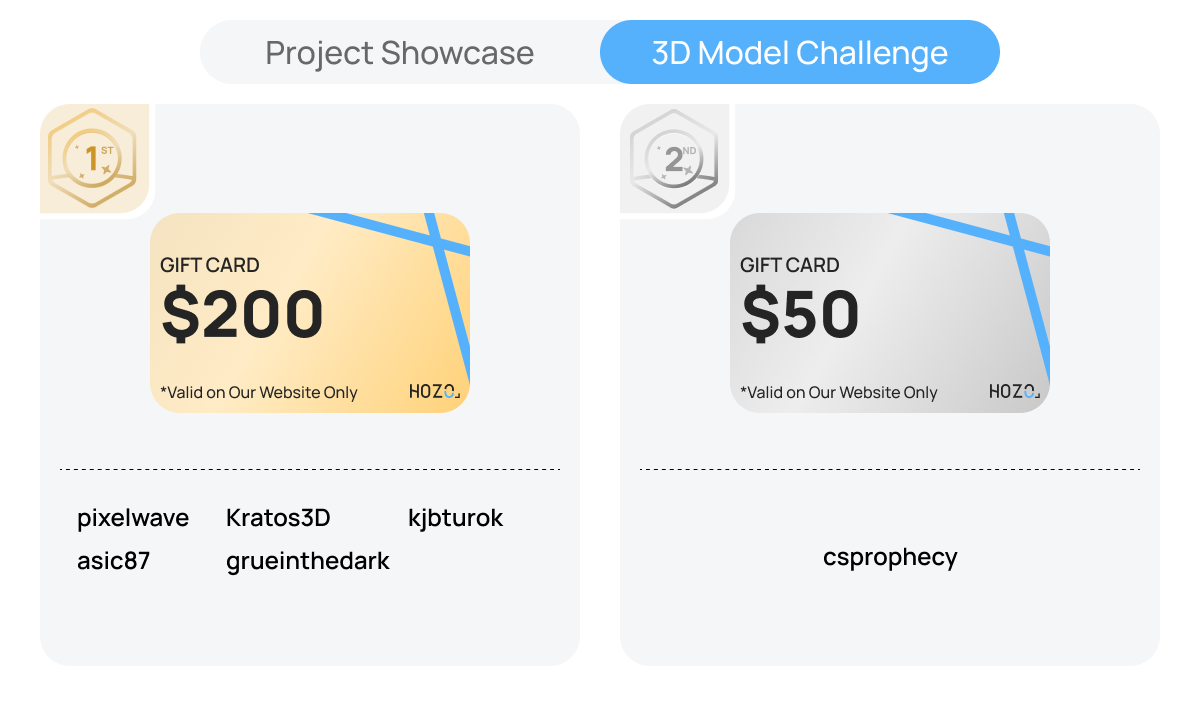Select the username asic87
Screen dimensions: 1200x720
(x=113, y=561)
